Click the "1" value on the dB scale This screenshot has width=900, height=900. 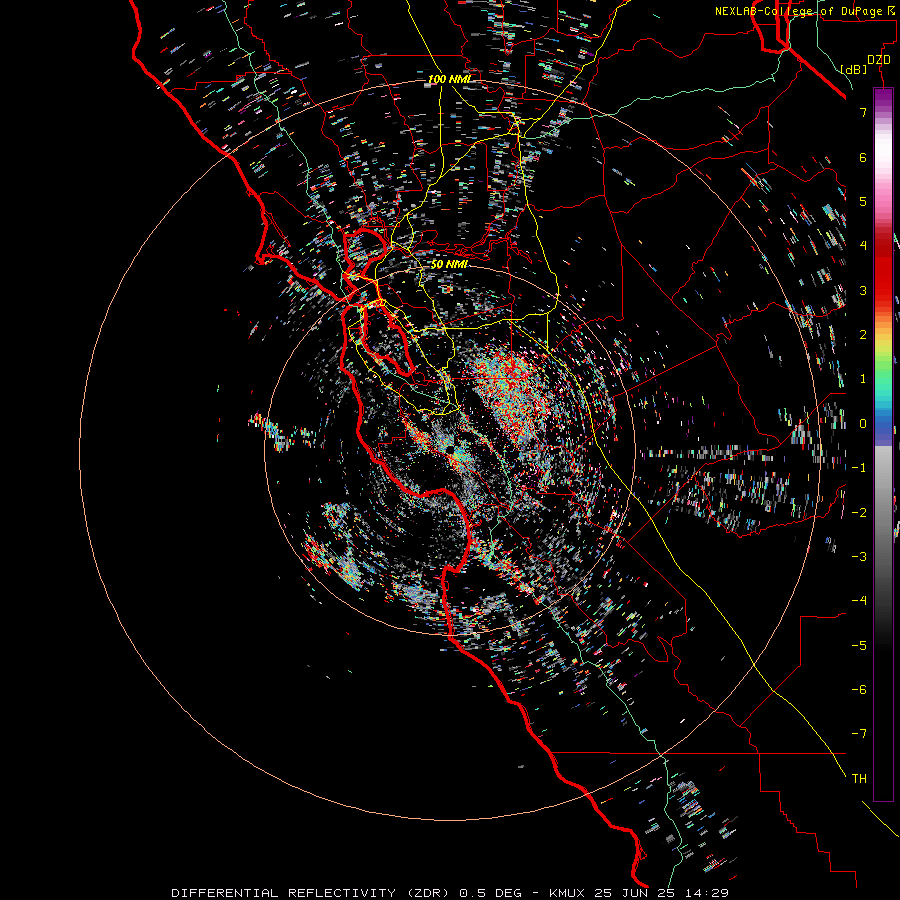(x=863, y=379)
